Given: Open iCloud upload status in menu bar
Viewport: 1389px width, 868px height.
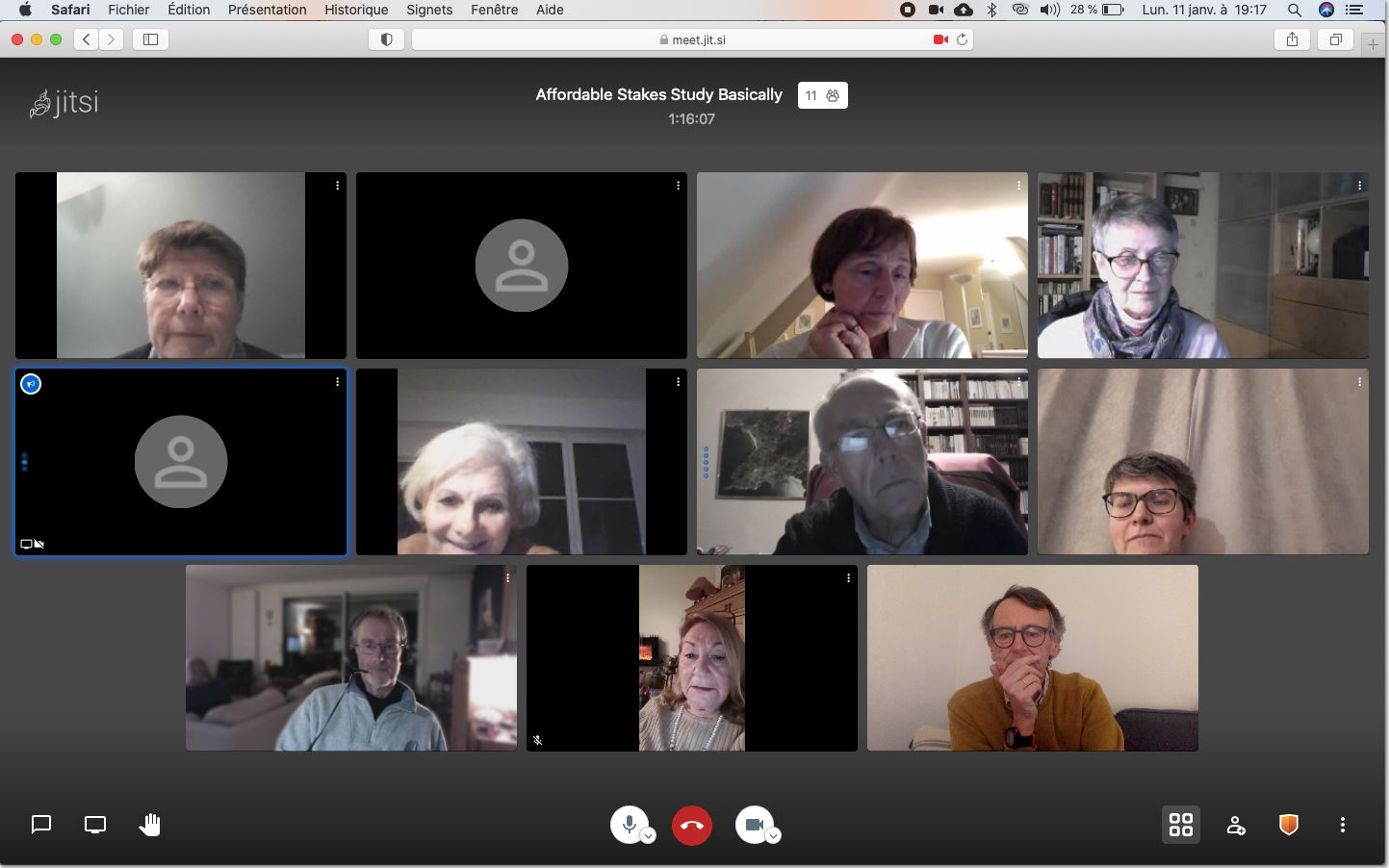Looking at the screenshot, I should click(x=964, y=10).
